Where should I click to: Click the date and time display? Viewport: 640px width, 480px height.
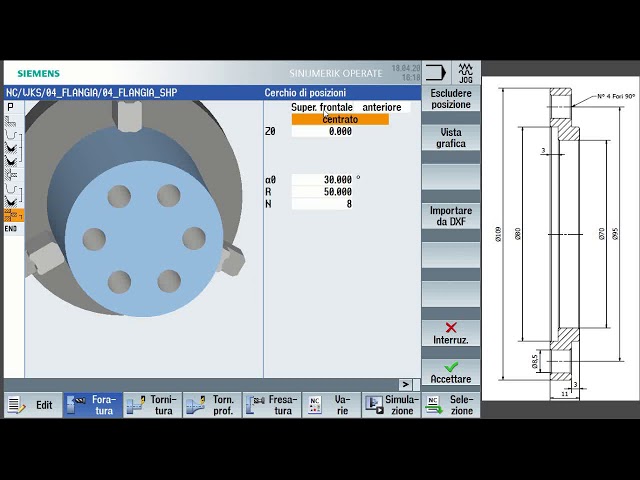tap(406, 73)
